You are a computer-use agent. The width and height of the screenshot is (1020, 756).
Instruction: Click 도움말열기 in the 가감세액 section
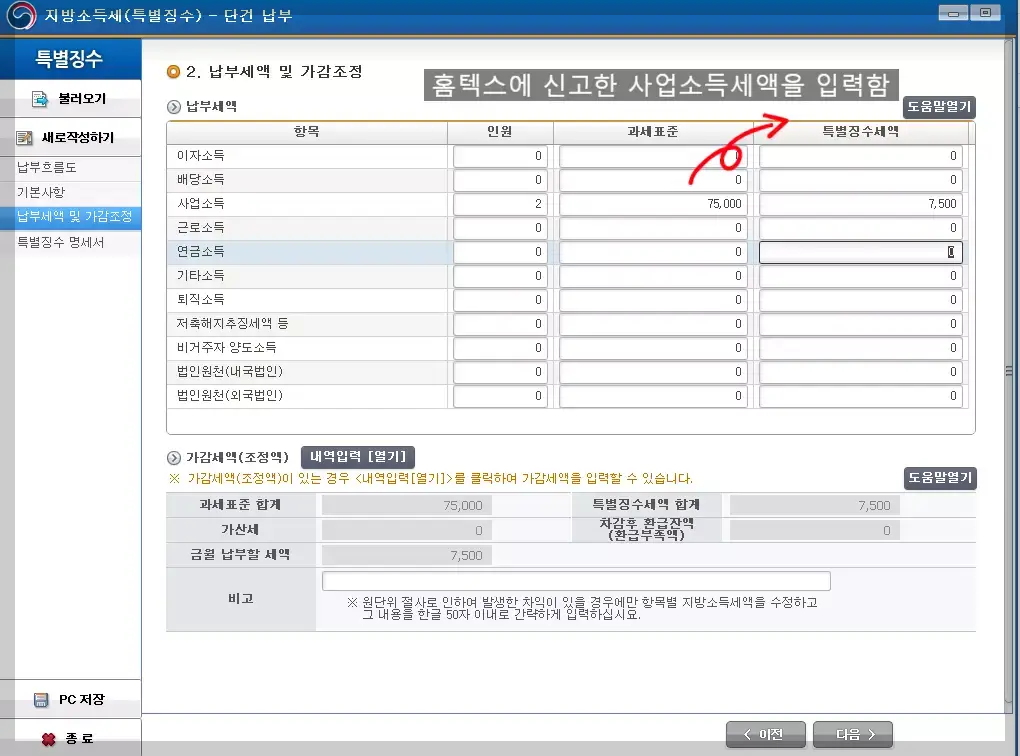click(x=941, y=478)
